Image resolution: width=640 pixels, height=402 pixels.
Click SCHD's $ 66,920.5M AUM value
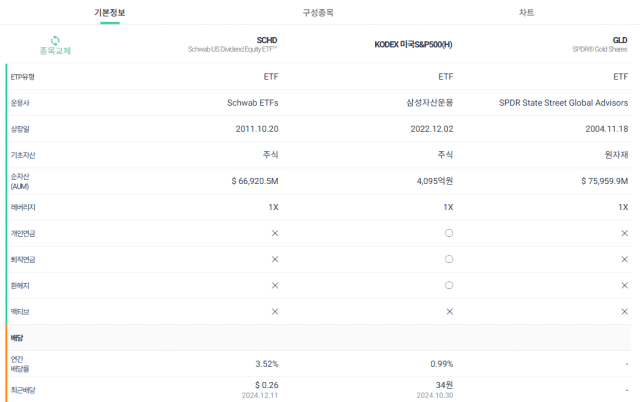tap(255, 181)
